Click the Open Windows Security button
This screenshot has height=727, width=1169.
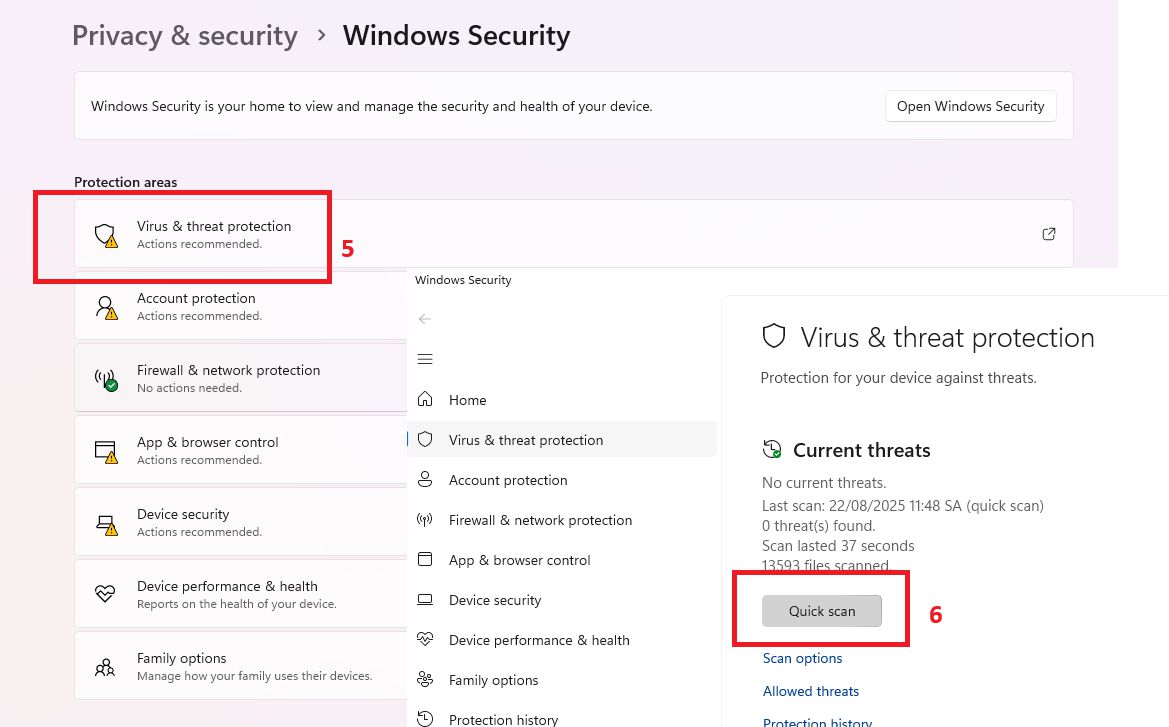click(x=970, y=106)
